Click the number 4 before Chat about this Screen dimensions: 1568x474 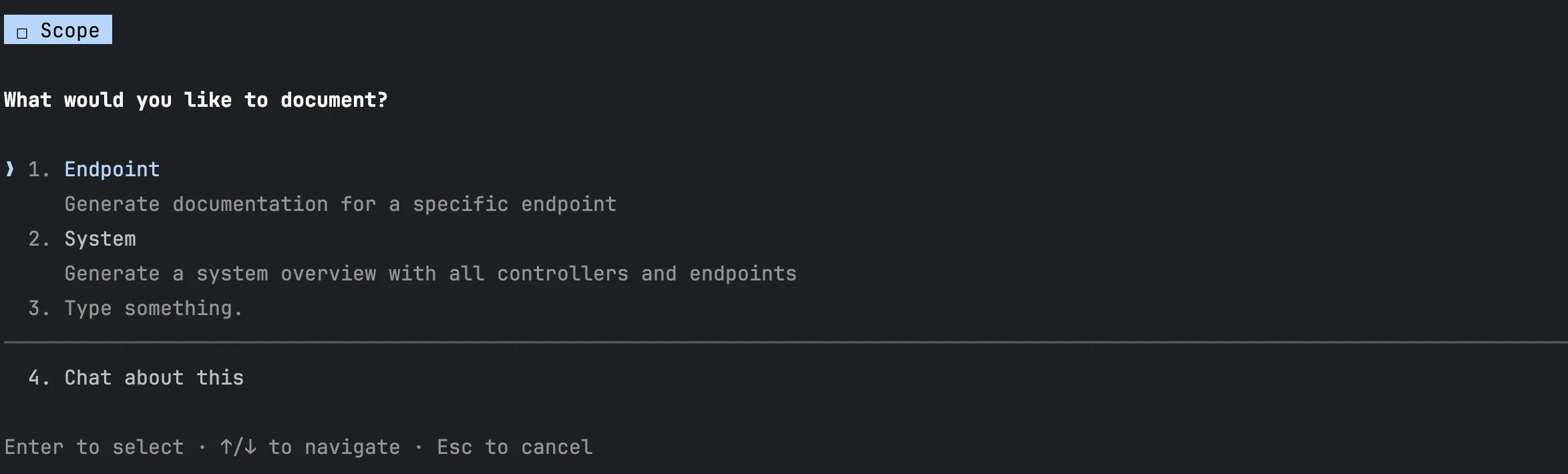[37, 378]
